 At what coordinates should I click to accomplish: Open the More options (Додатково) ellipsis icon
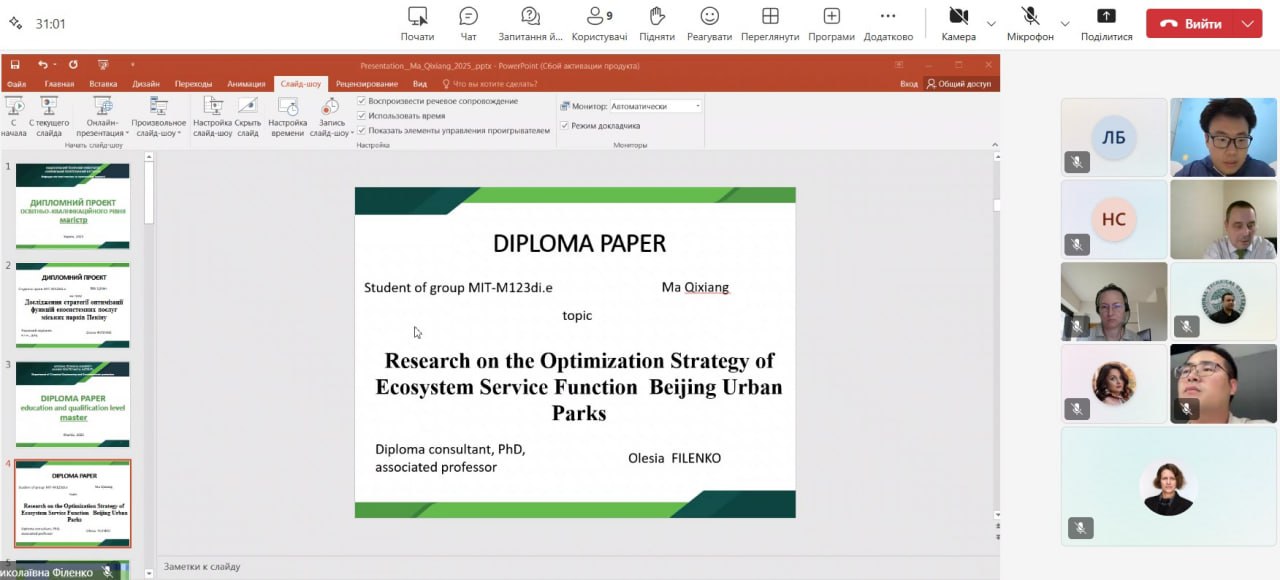coord(888,17)
